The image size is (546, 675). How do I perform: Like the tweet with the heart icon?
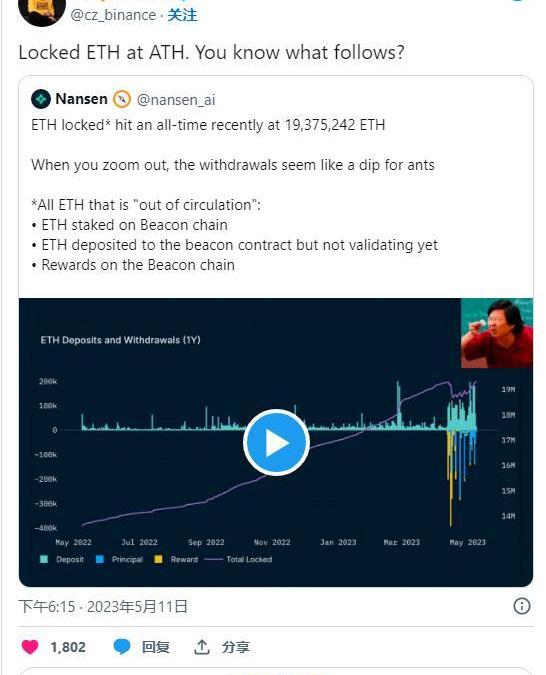pyautogui.click(x=30, y=647)
